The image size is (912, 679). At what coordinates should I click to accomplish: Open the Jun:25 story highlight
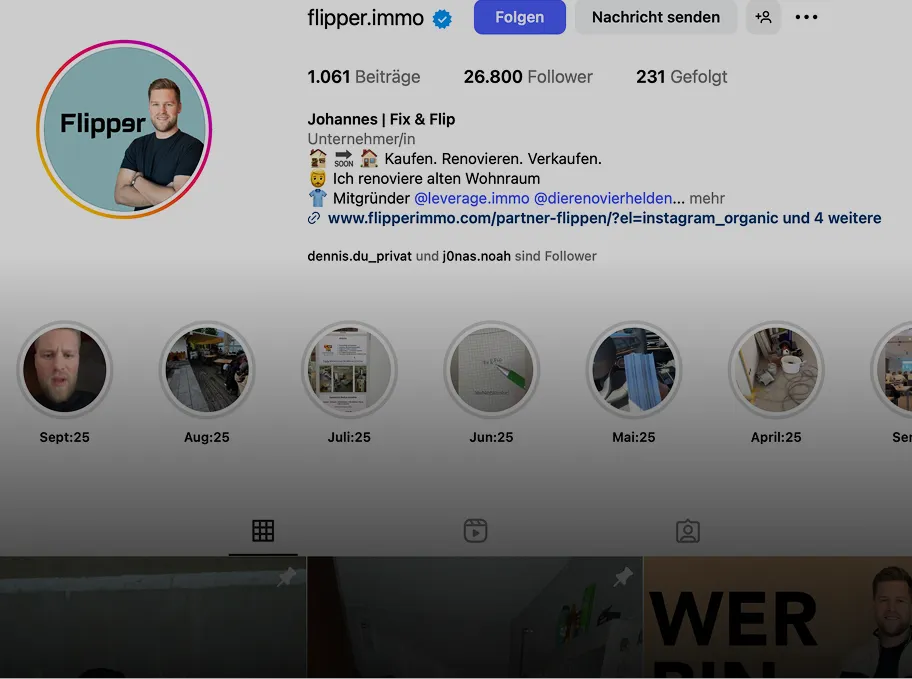coord(491,369)
